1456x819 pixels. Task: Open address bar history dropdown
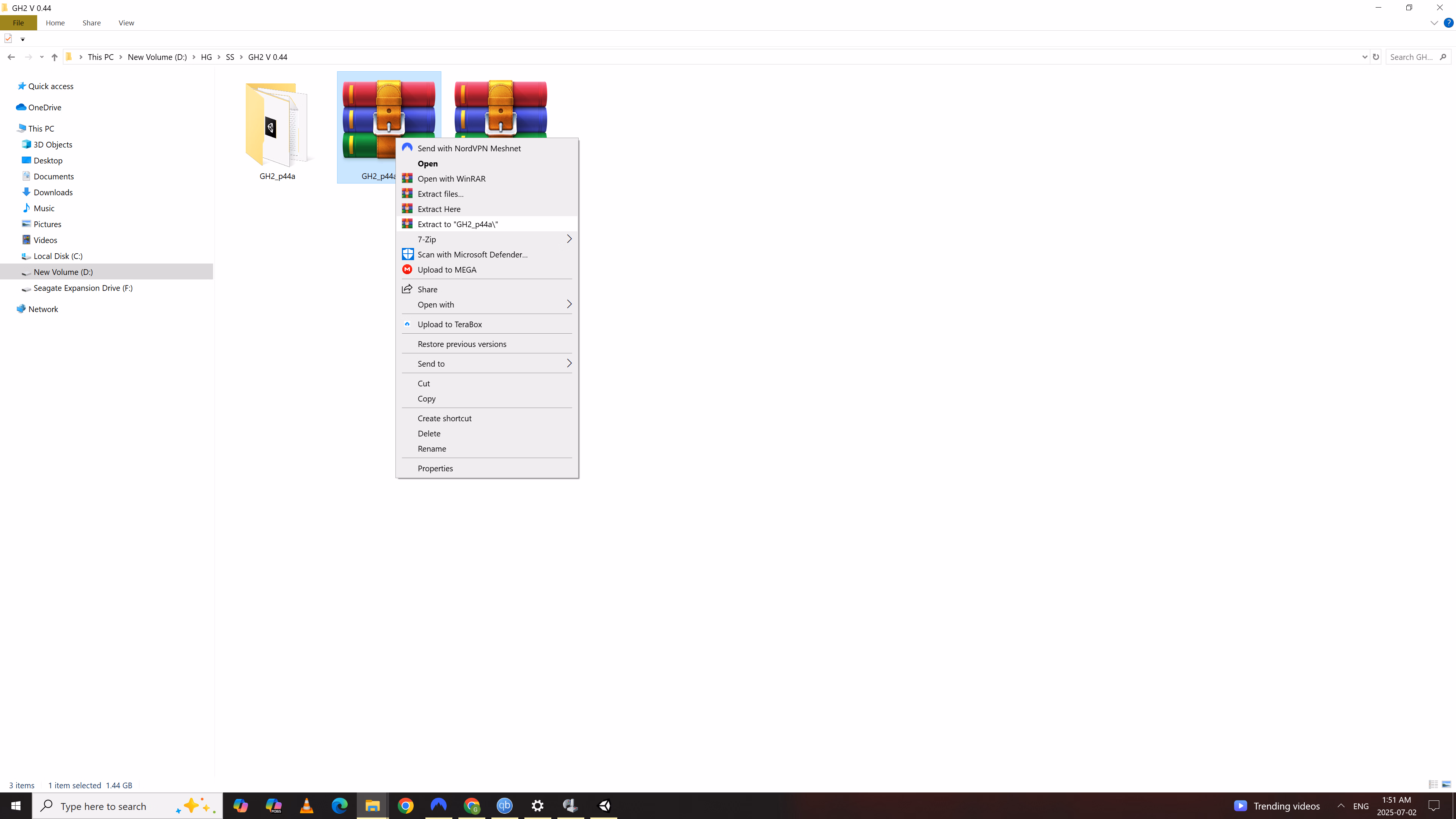pyautogui.click(x=1365, y=56)
